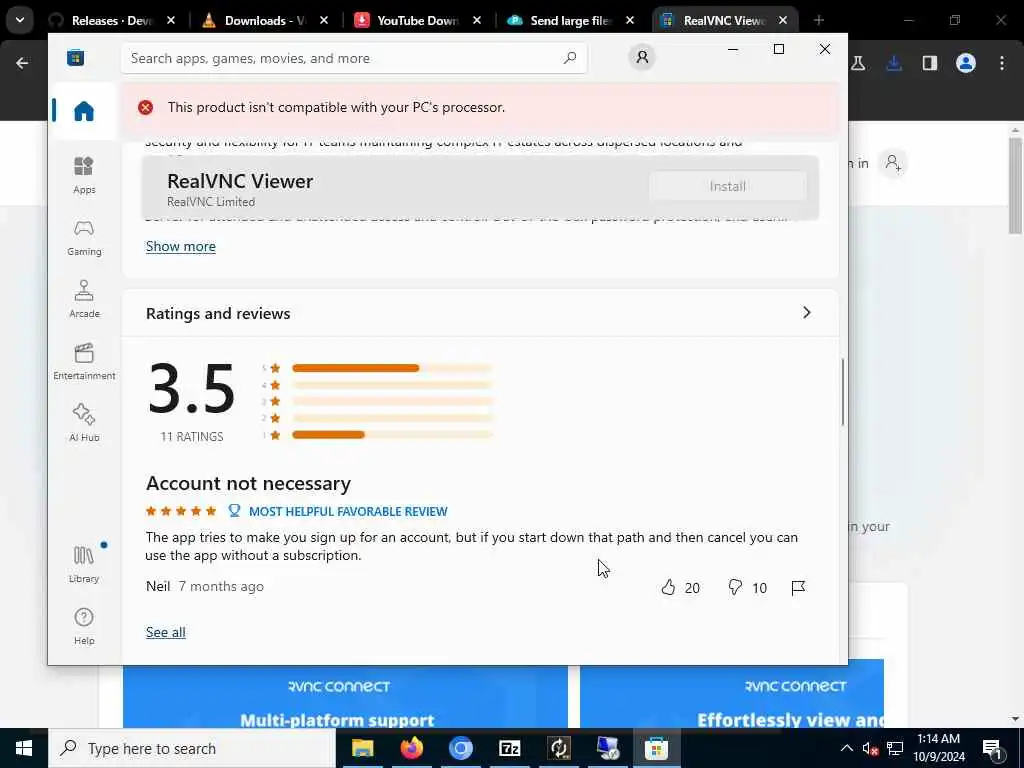Open the tab search dropdown in Chrome
The height and width of the screenshot is (768, 1024).
pyautogui.click(x=20, y=20)
